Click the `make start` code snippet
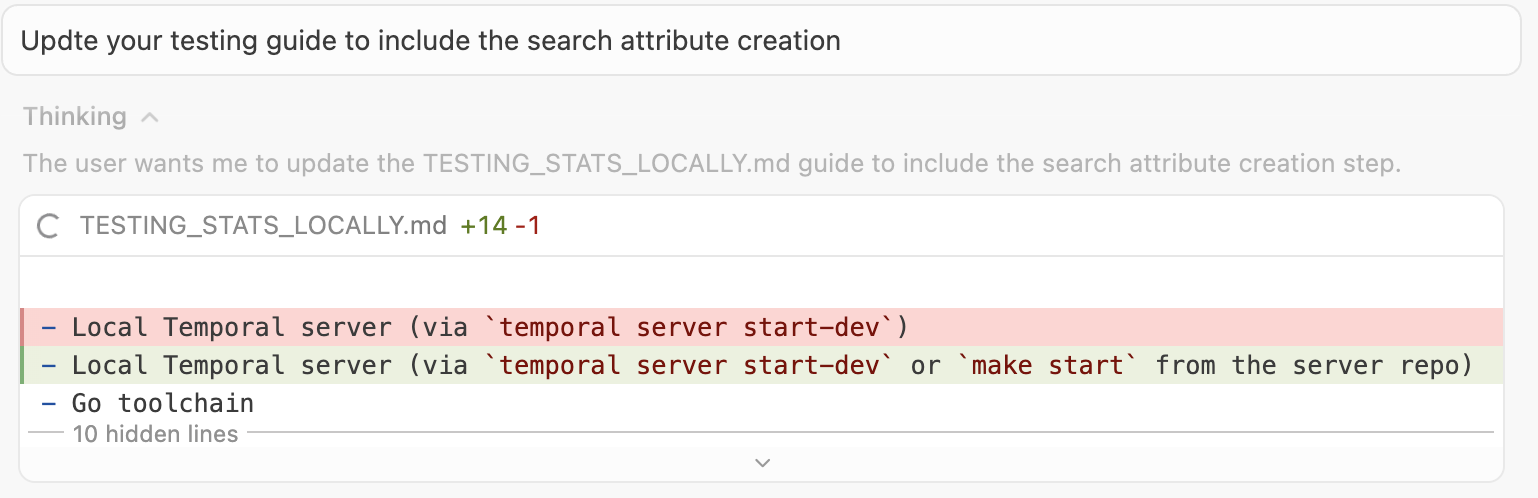 point(1049,366)
